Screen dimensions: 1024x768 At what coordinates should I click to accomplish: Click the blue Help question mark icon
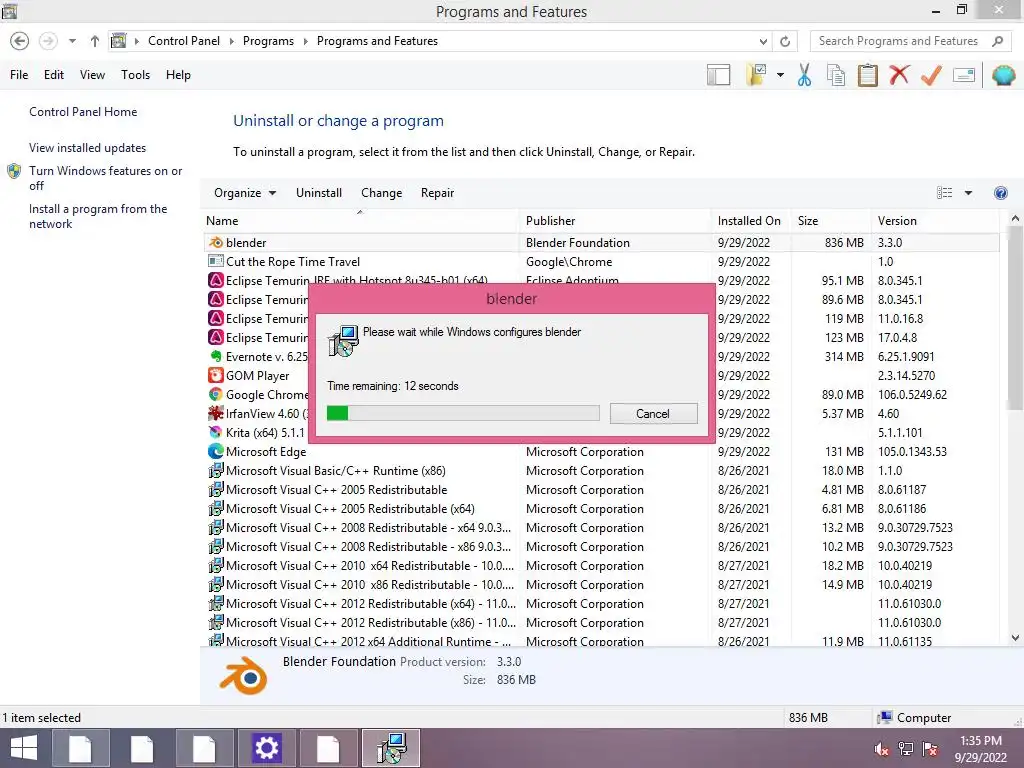(x=1000, y=193)
